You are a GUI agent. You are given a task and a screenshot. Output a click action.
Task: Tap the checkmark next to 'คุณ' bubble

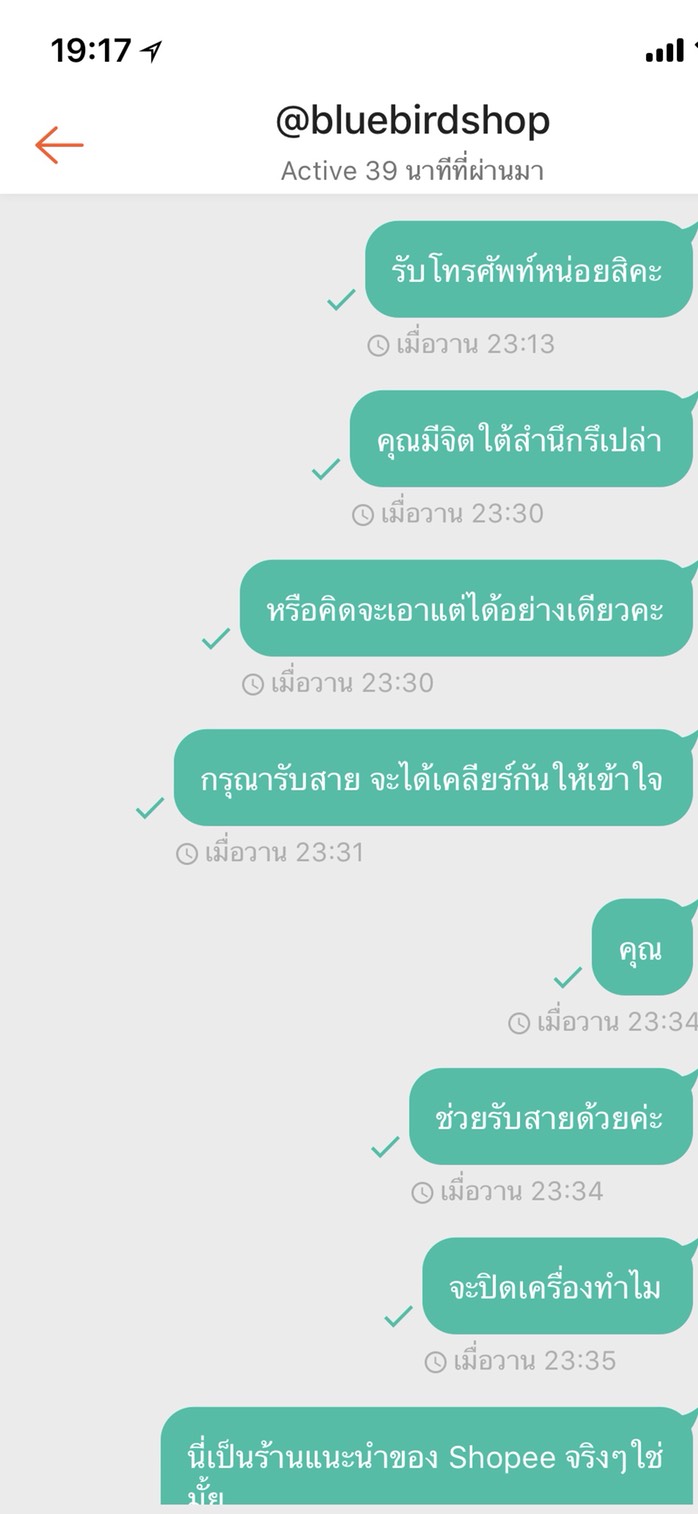pos(568,977)
